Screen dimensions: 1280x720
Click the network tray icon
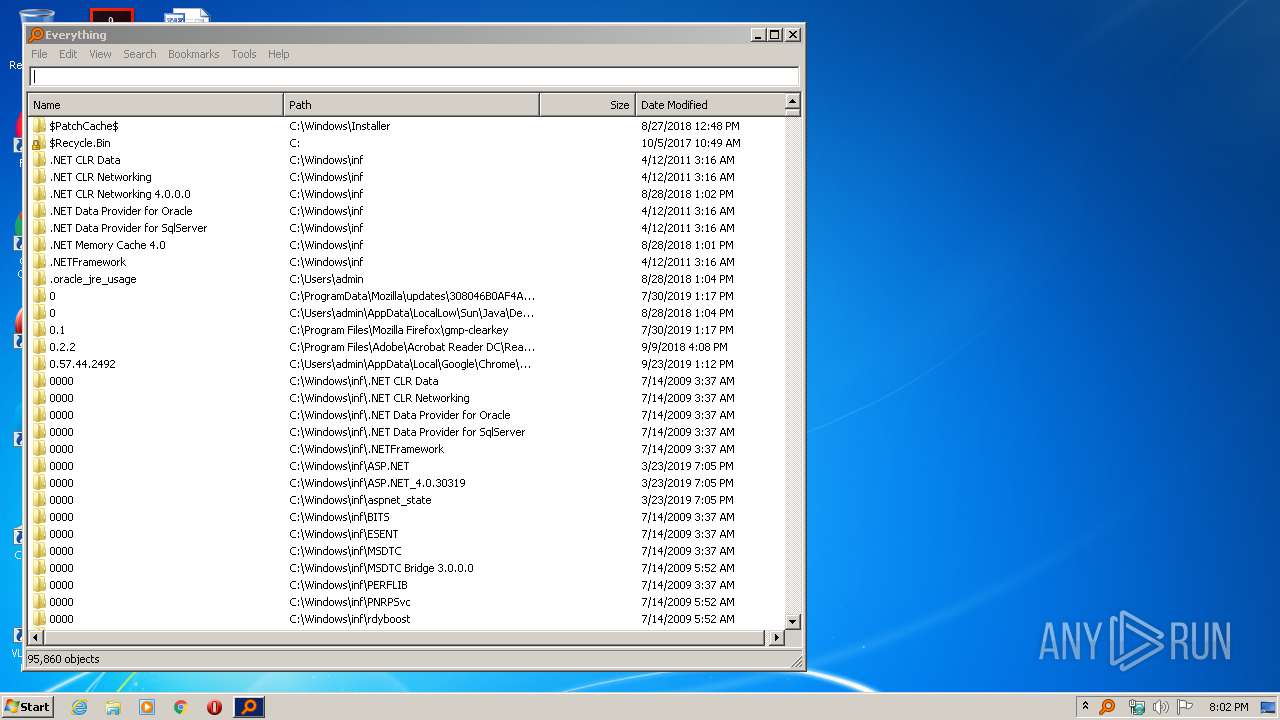(x=1137, y=707)
